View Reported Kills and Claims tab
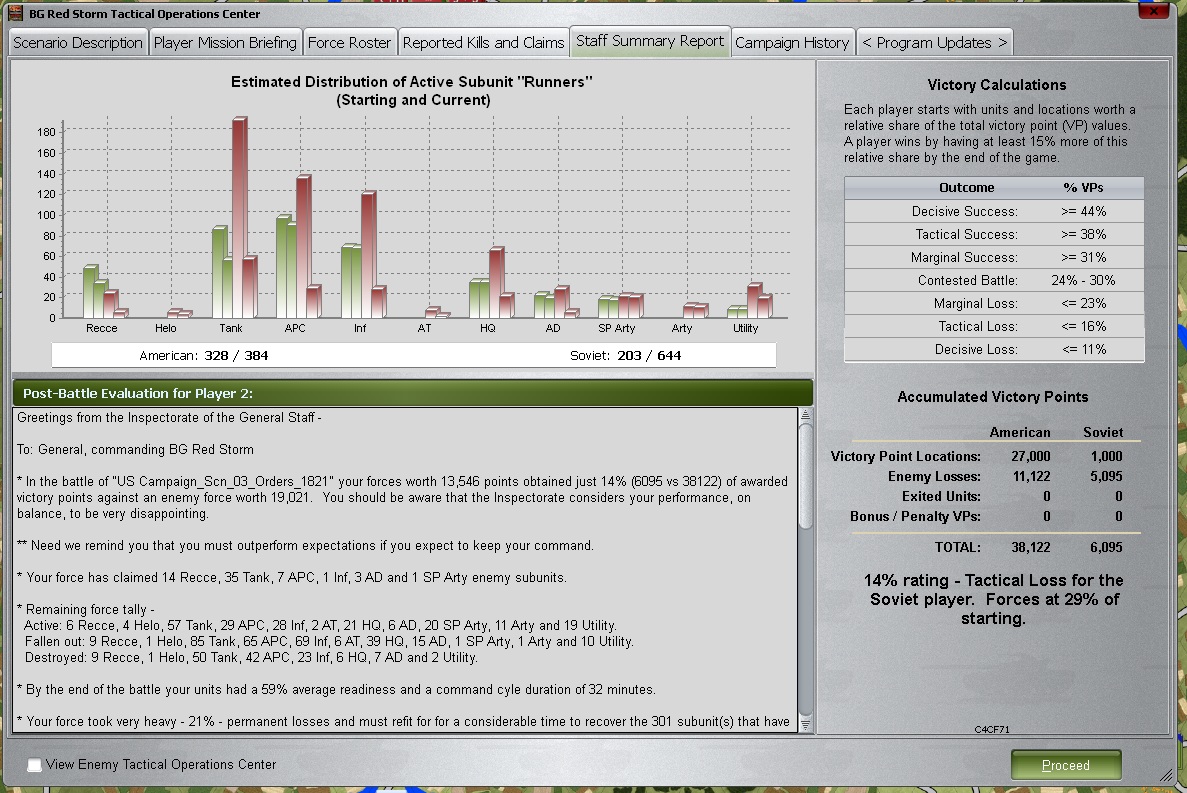1187x793 pixels. 483,42
